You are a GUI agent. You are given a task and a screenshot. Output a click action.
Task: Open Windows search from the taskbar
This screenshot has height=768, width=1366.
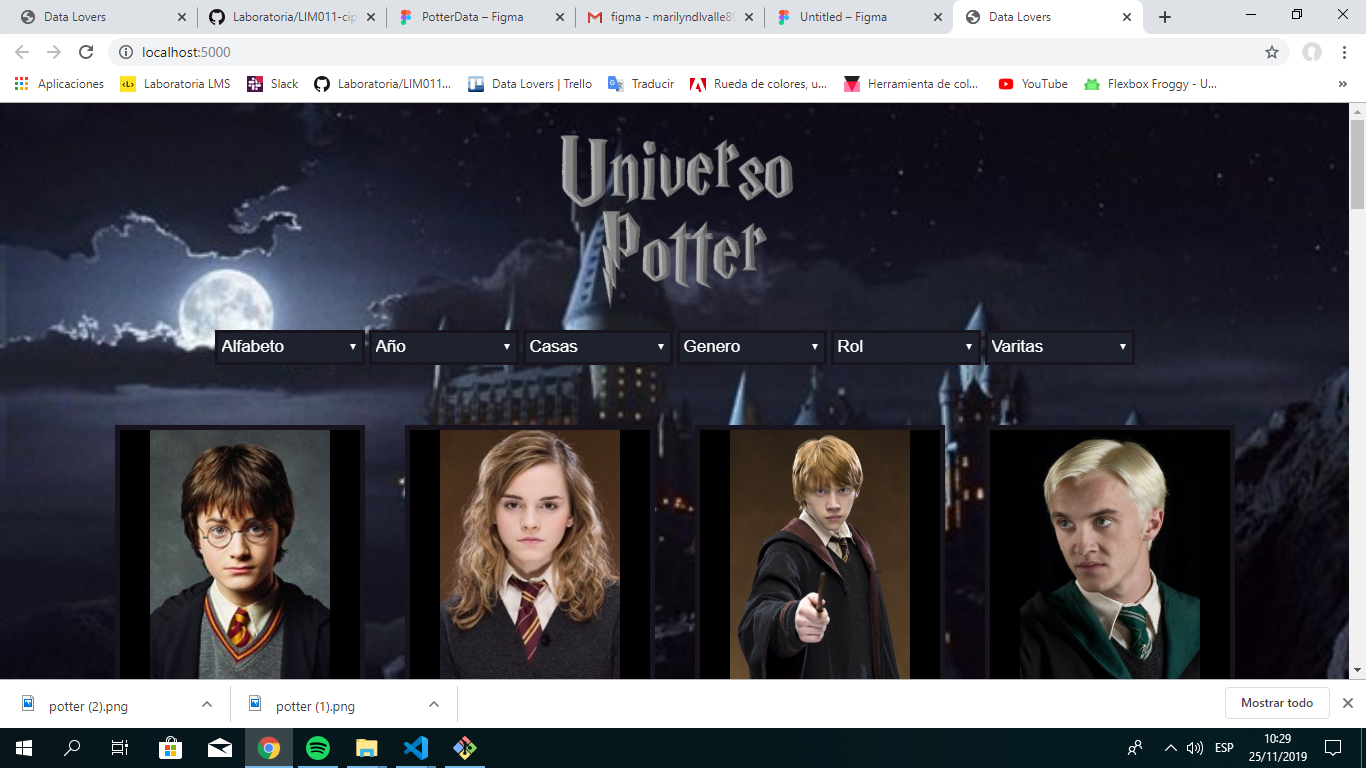click(x=72, y=748)
